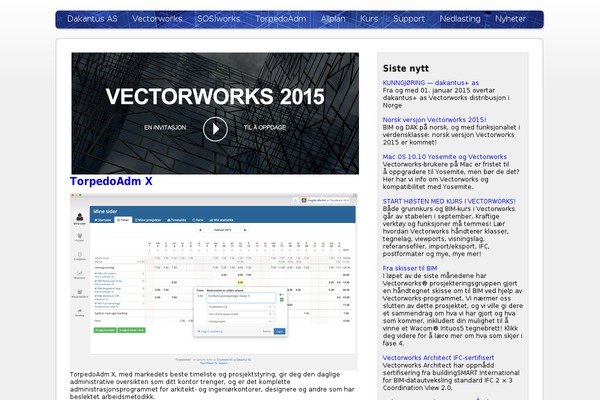Open the Dakantus AS menu item

pos(92,19)
